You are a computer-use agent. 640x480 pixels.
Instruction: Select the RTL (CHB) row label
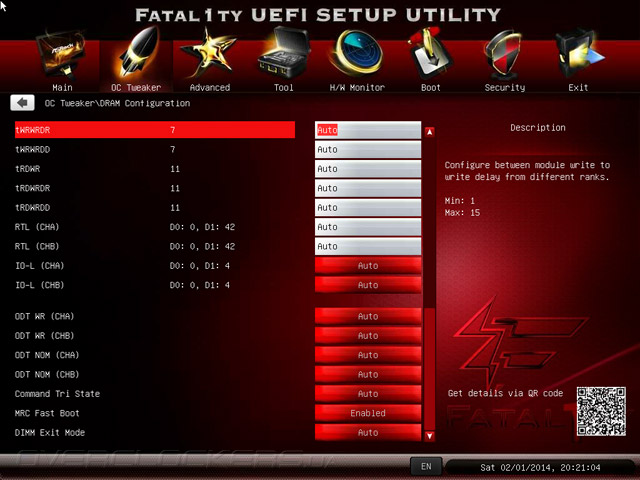click(x=37, y=246)
